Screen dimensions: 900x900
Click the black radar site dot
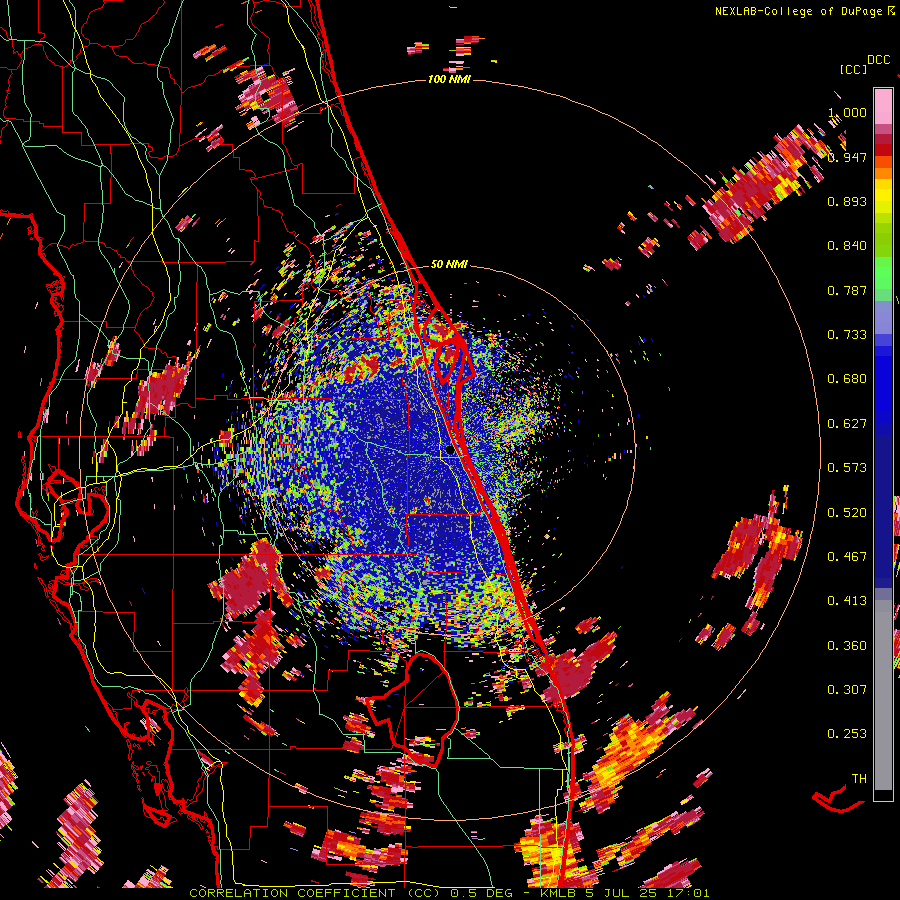click(449, 451)
